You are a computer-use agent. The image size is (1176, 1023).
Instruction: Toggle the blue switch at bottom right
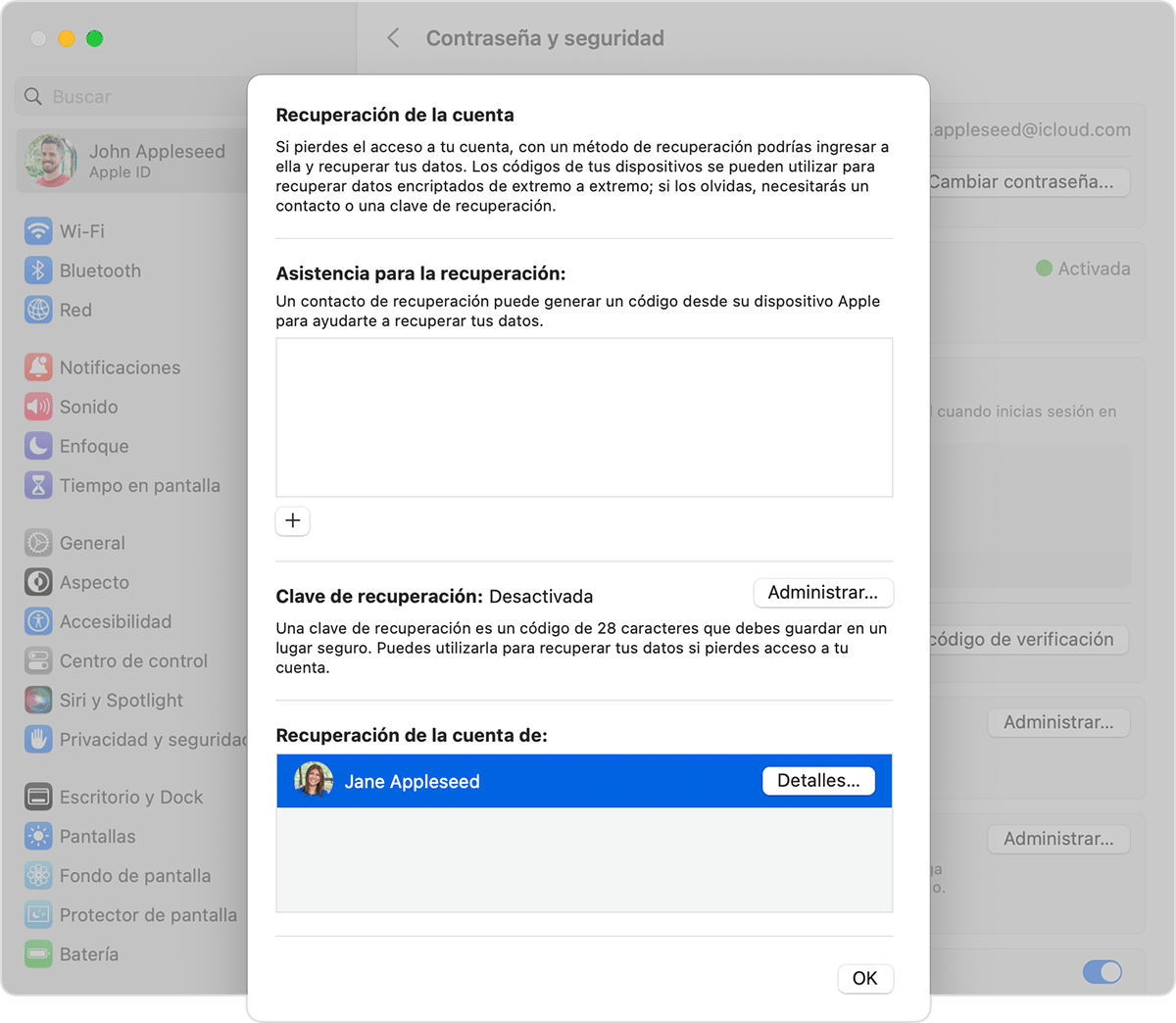tap(1102, 971)
